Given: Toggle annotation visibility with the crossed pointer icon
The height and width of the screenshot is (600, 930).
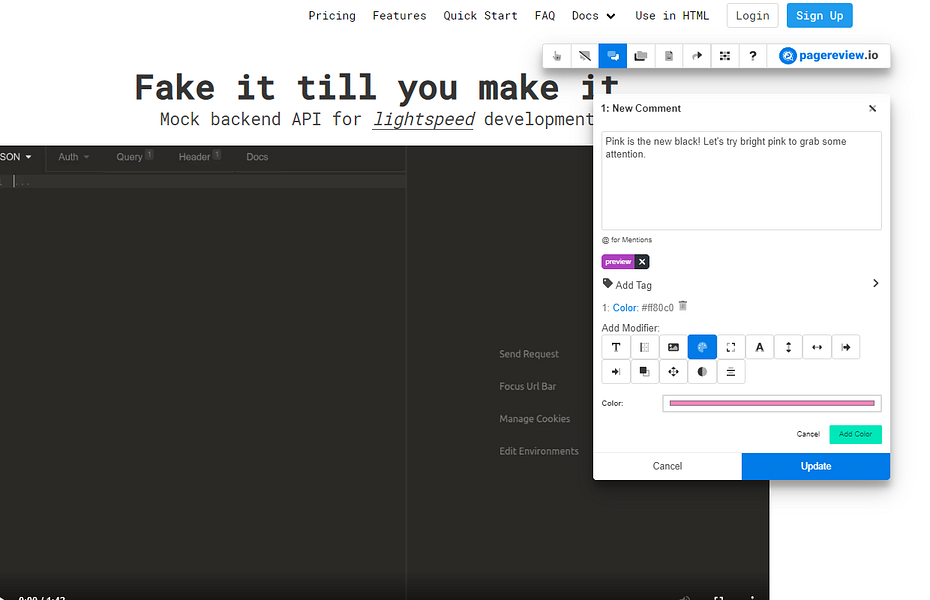Looking at the screenshot, I should 584,56.
